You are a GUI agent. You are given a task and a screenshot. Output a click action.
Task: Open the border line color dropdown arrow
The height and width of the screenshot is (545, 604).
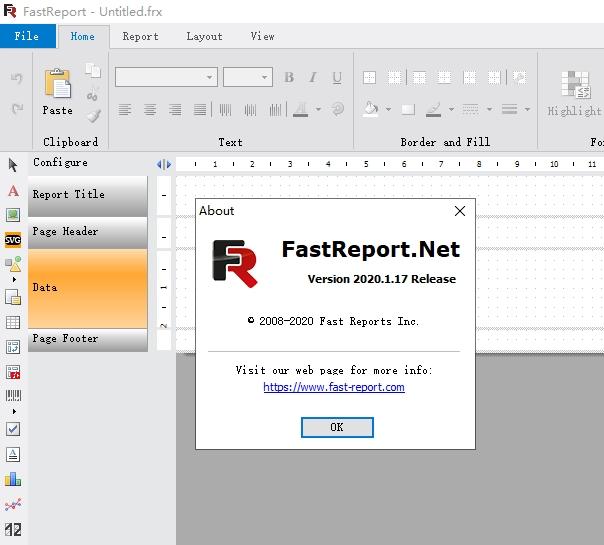pyautogui.click(x=451, y=109)
